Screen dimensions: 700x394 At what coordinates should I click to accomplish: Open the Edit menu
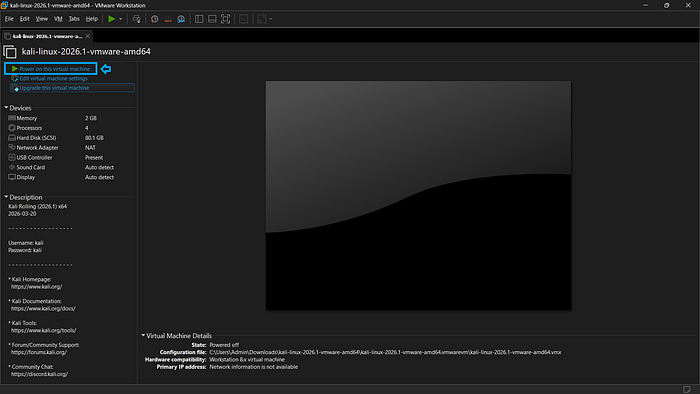point(25,19)
